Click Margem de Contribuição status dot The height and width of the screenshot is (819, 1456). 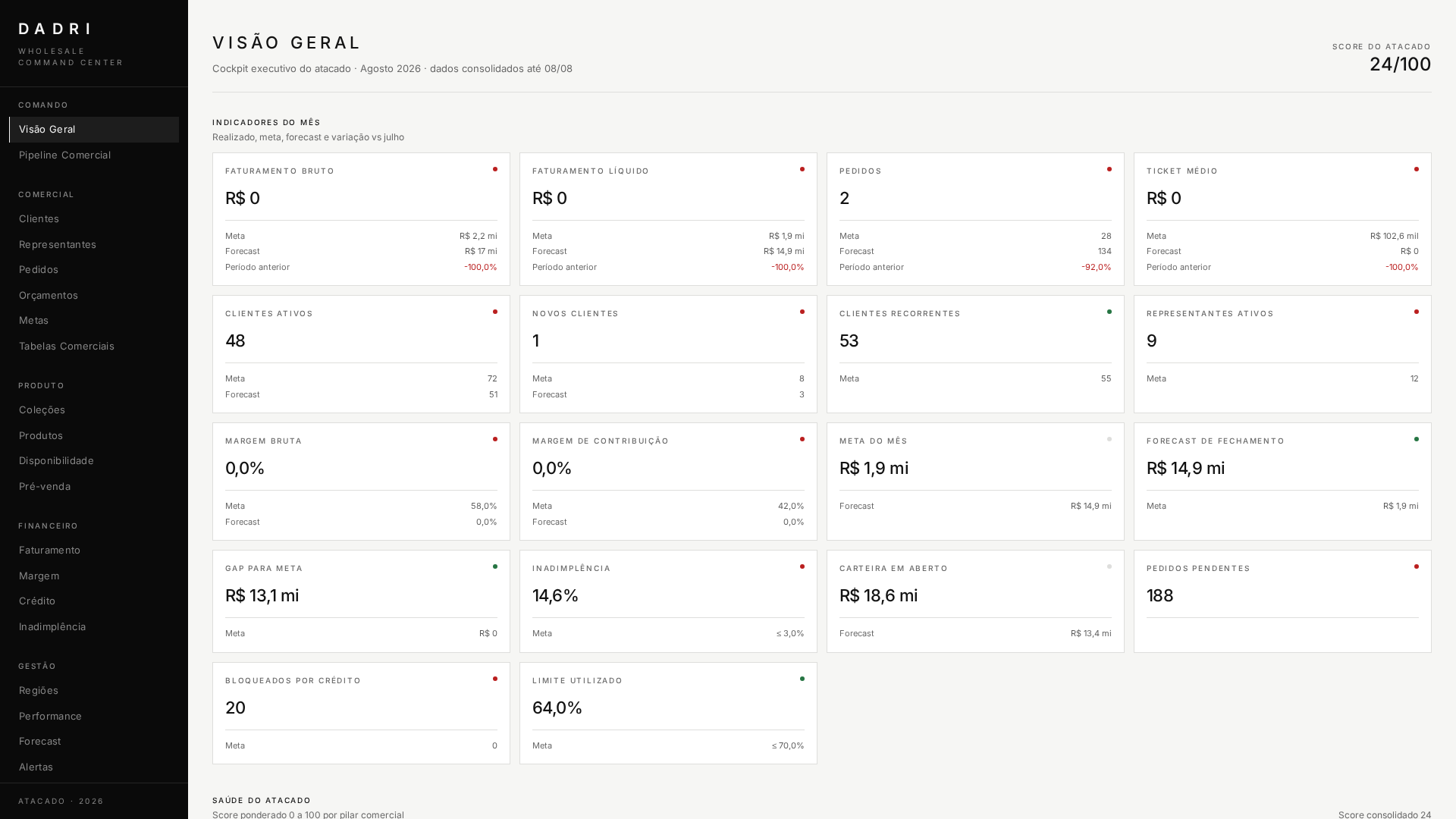point(802,439)
